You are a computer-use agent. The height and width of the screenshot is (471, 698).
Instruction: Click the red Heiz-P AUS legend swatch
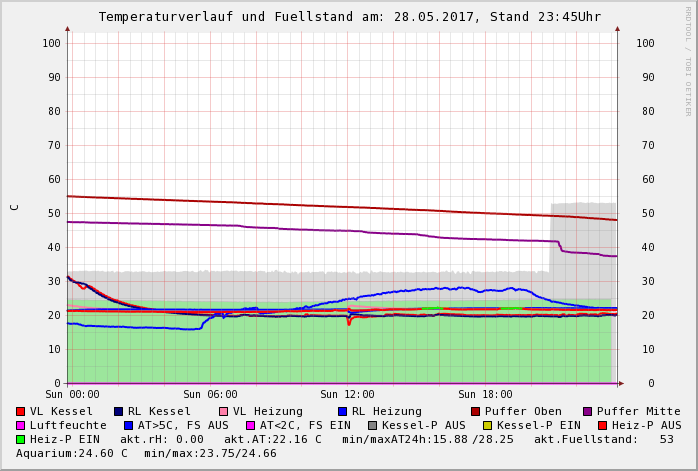(602, 426)
